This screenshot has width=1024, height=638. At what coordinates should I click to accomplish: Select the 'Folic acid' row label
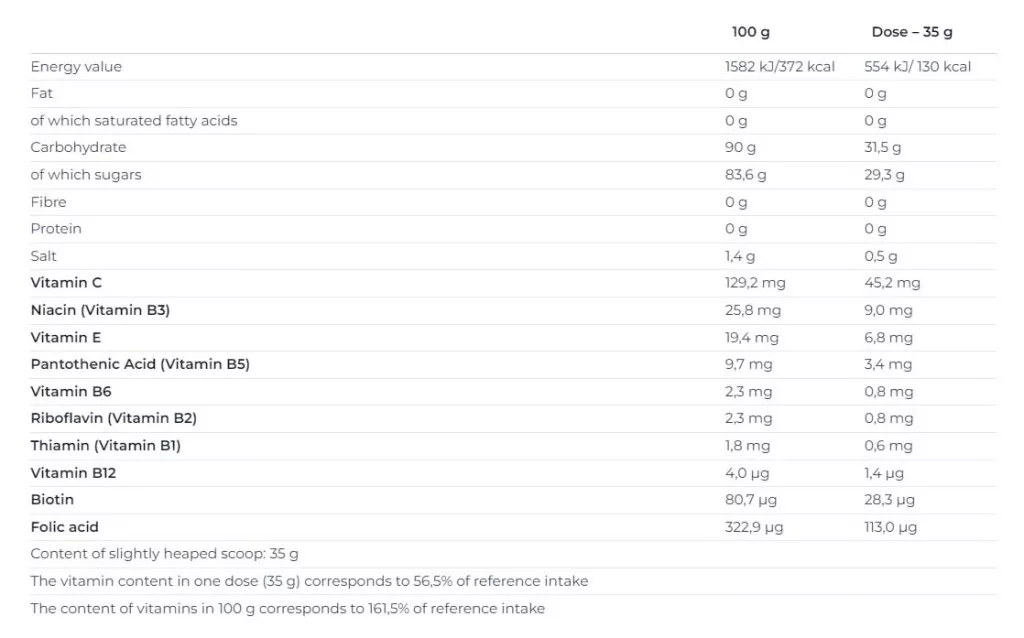point(64,527)
